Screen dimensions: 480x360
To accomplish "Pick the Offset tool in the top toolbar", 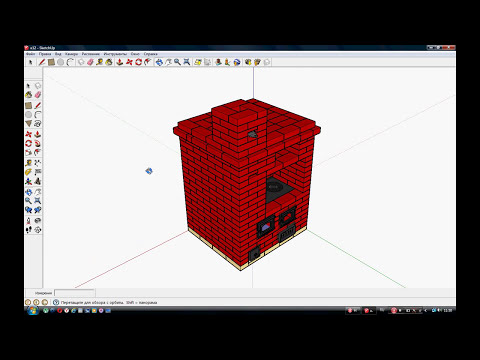I will (x=148, y=62).
